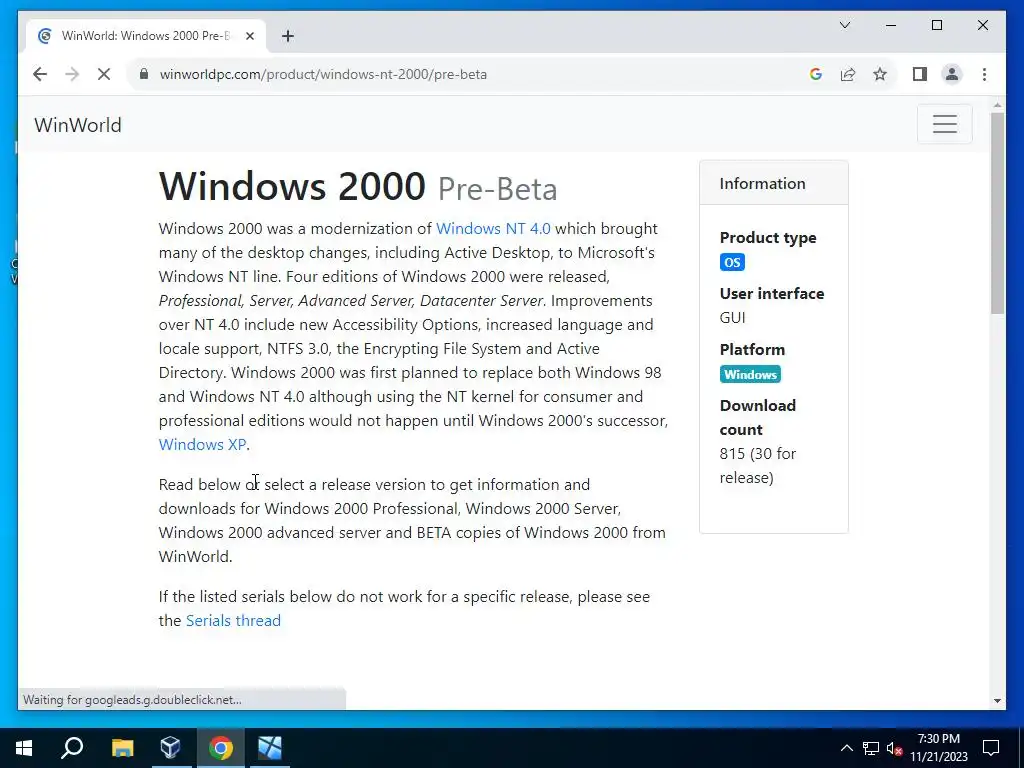Stop loading the page
This screenshot has height=768, width=1024.
104,74
